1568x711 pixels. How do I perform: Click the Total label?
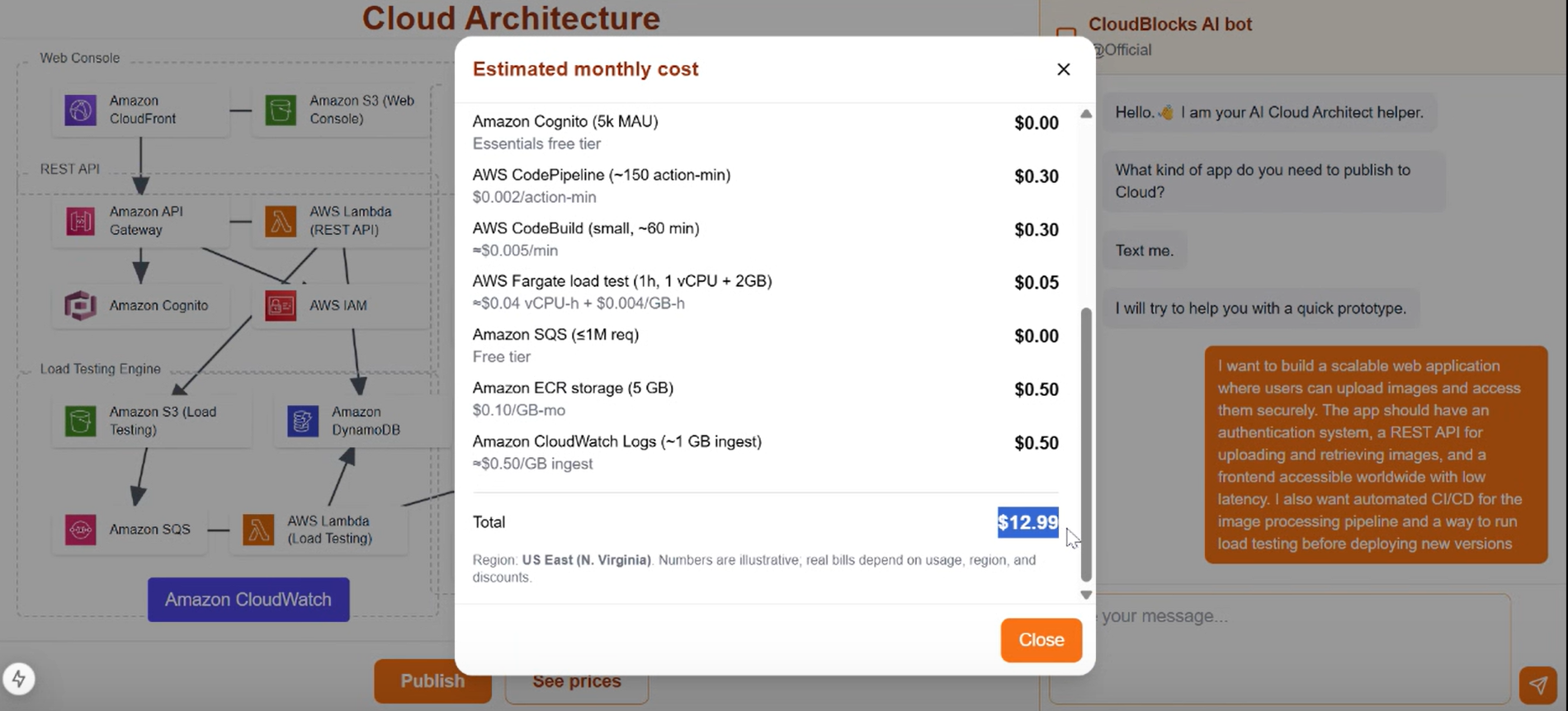click(x=489, y=522)
